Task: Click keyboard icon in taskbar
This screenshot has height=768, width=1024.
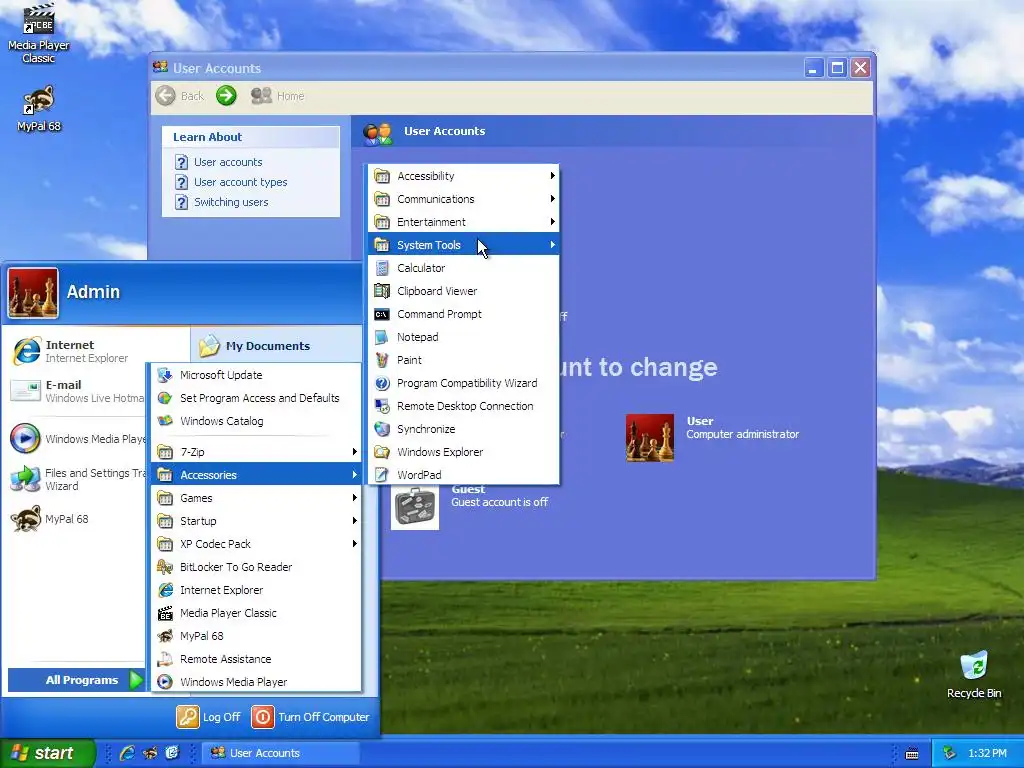Action: pos(912,754)
